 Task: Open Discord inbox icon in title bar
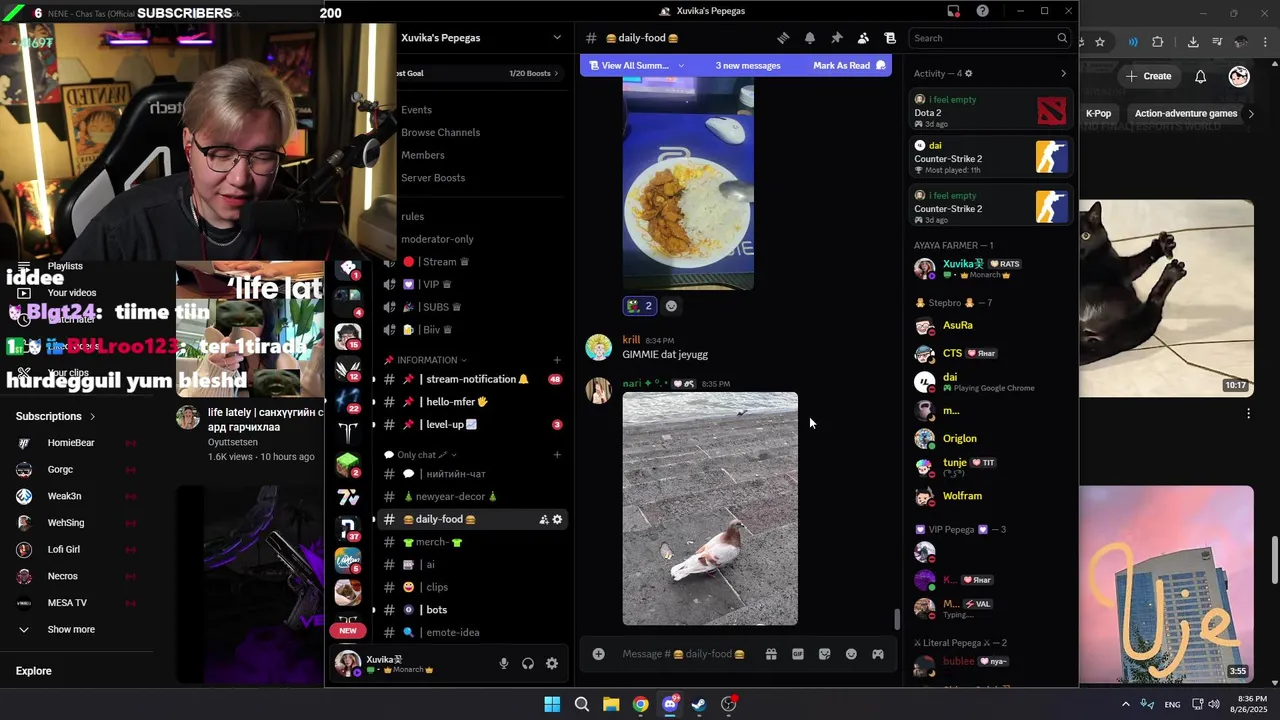(954, 11)
